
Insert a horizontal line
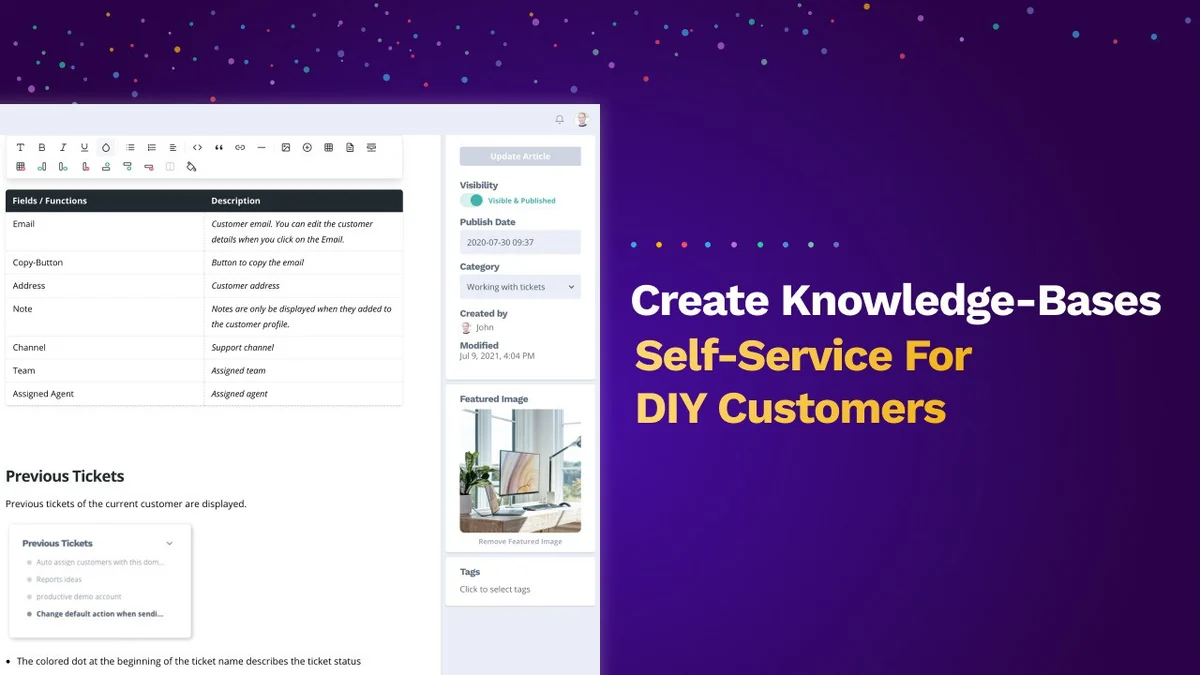(261, 148)
